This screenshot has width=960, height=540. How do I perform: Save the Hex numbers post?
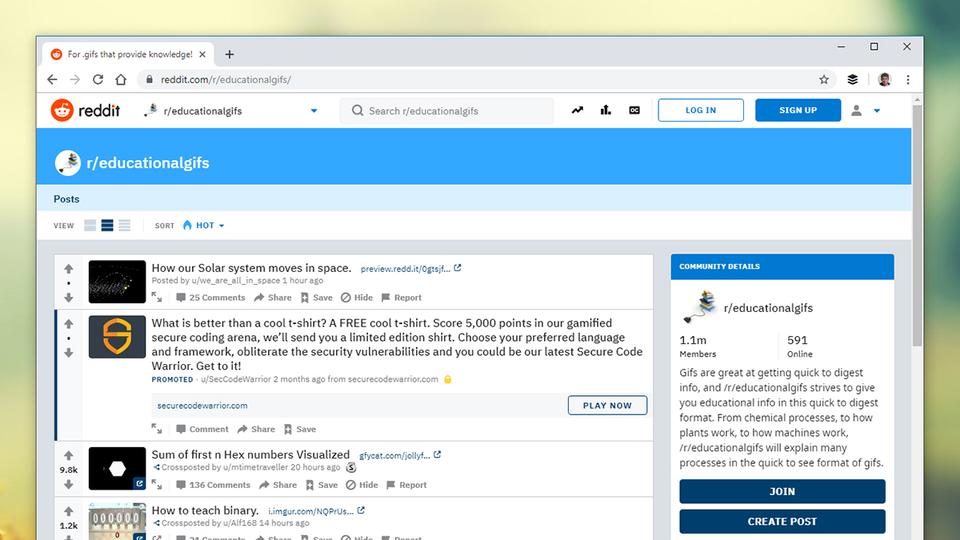pos(321,485)
